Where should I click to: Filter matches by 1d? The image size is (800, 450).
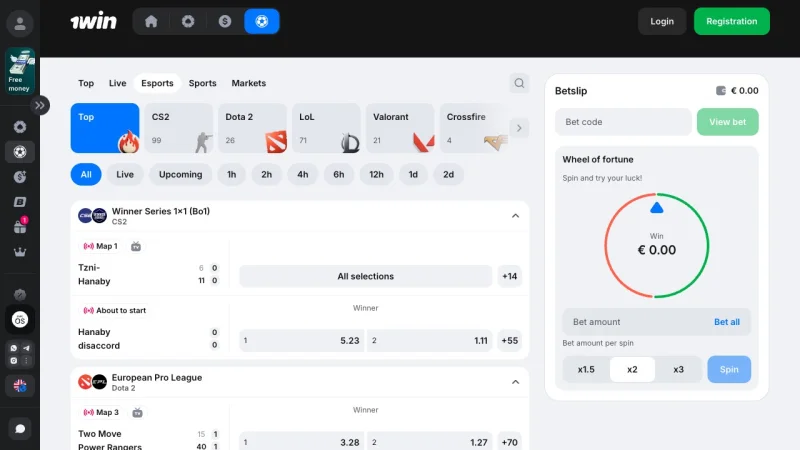pyautogui.click(x=413, y=174)
